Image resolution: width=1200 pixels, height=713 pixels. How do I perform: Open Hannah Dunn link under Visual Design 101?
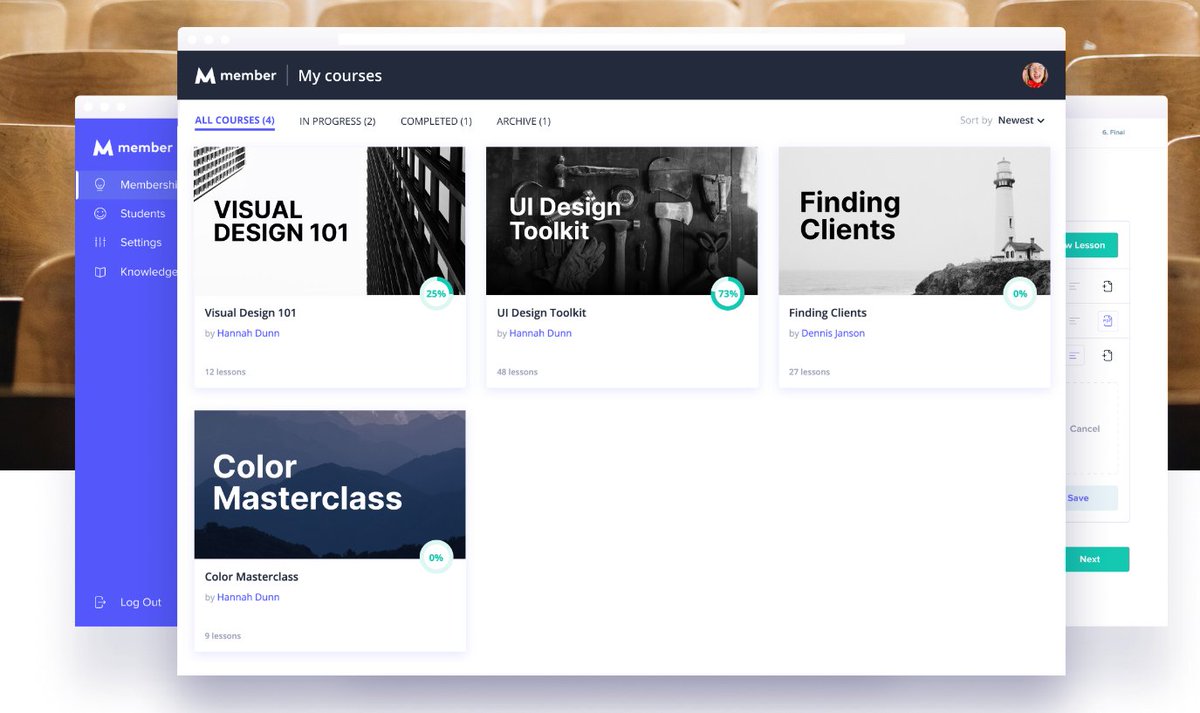tap(248, 333)
